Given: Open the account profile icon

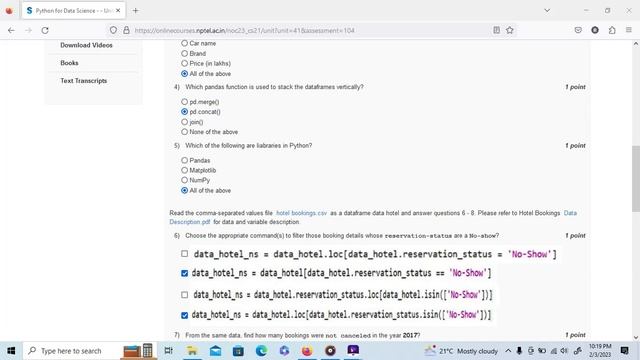Looking at the screenshot, I should 595,30.
